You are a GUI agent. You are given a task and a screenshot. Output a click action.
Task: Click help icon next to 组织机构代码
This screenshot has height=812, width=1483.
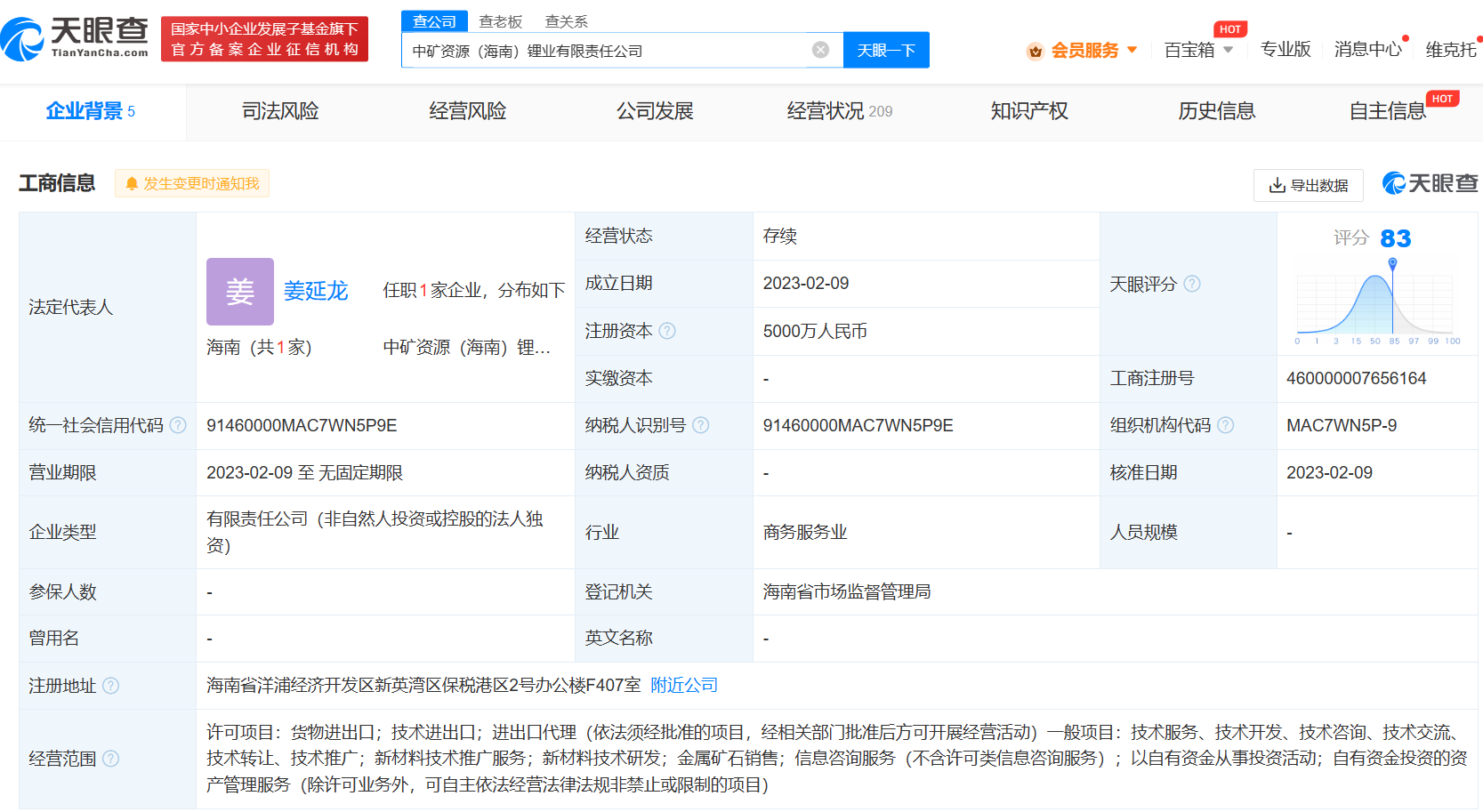point(1226,425)
